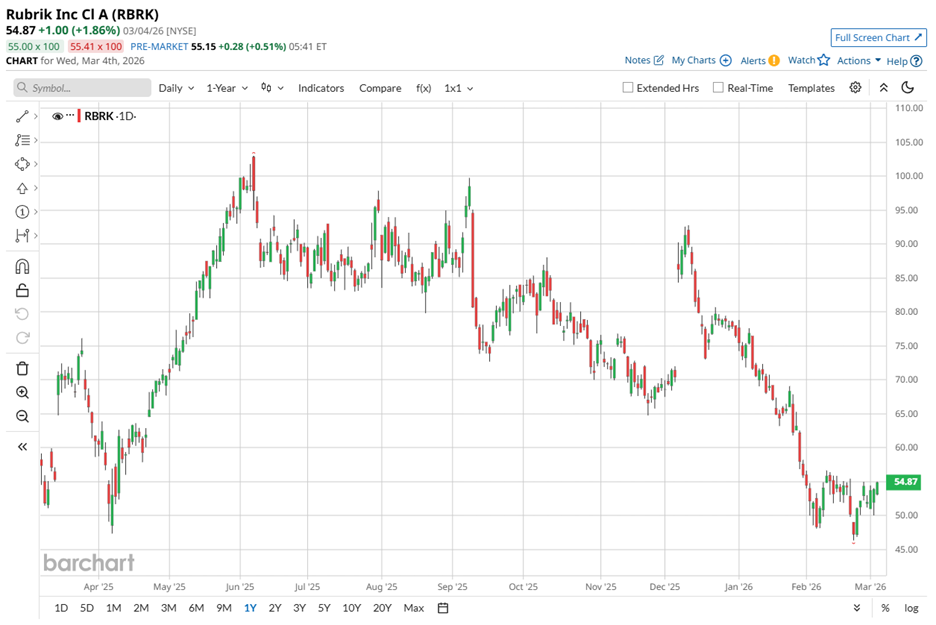Enable the magnet snap mode
The image size is (936, 625).
tap(22, 267)
